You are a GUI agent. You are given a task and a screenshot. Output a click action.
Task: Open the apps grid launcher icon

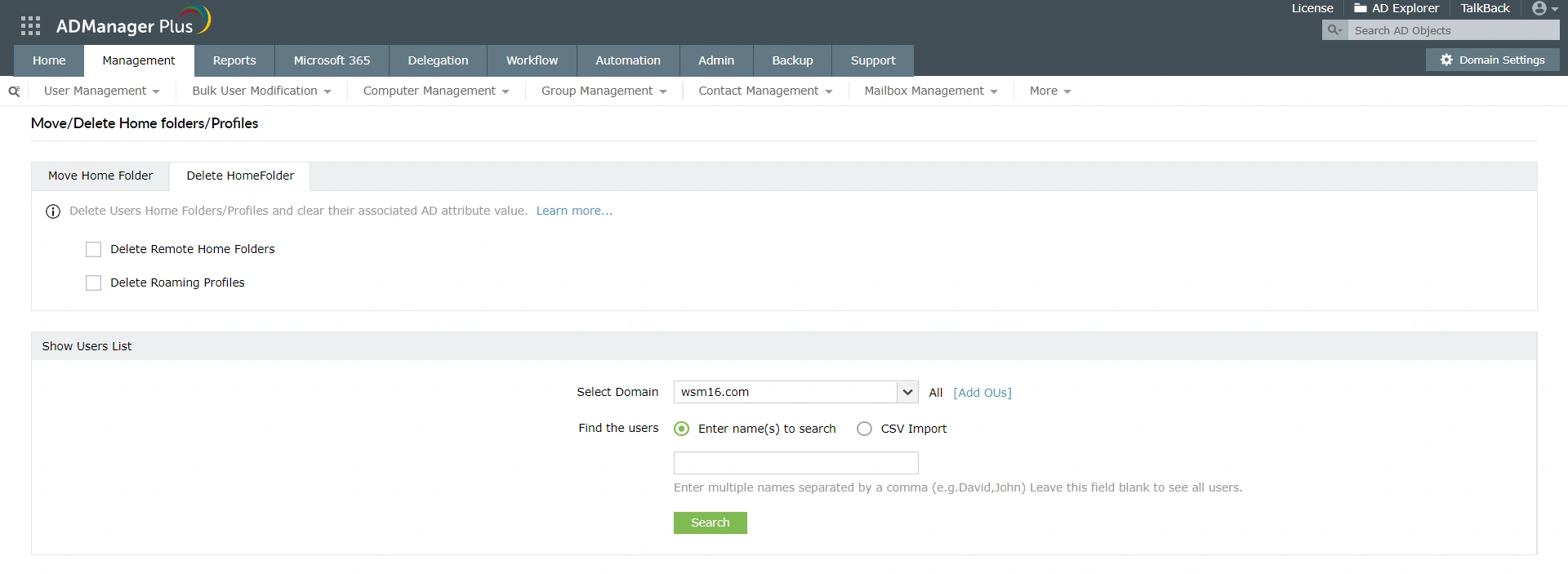[x=30, y=26]
